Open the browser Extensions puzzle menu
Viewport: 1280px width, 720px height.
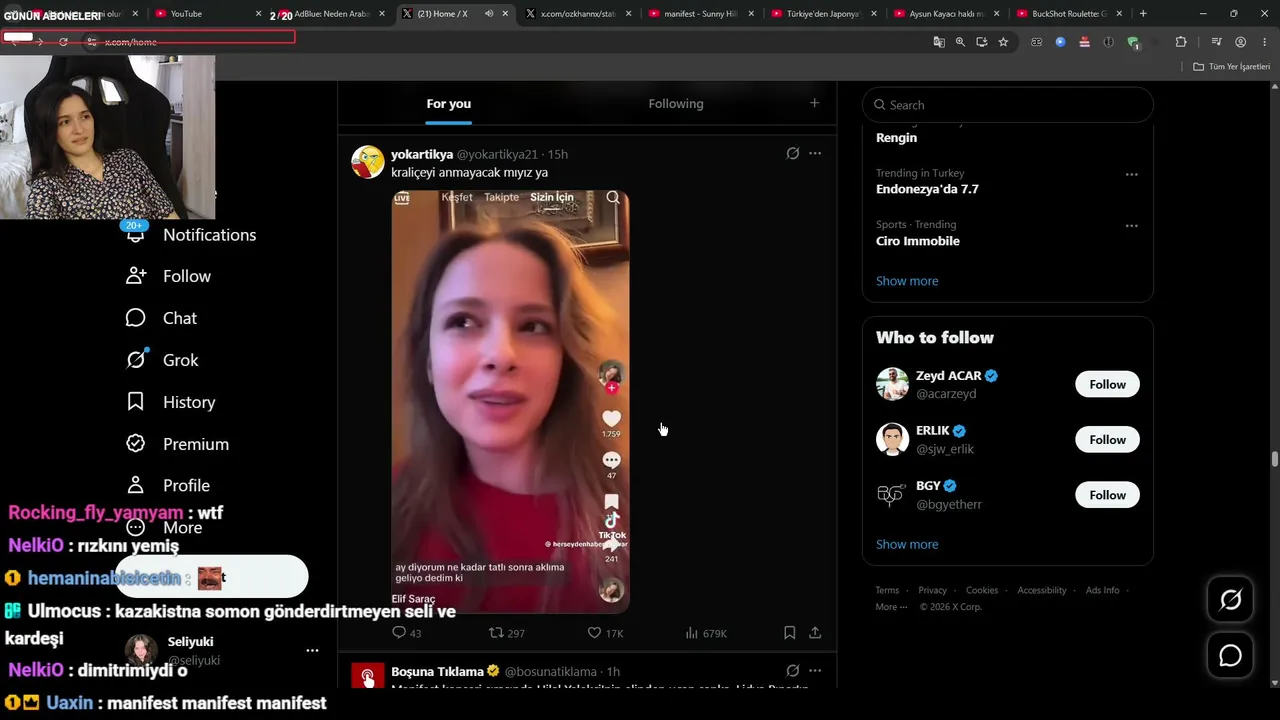1181,42
